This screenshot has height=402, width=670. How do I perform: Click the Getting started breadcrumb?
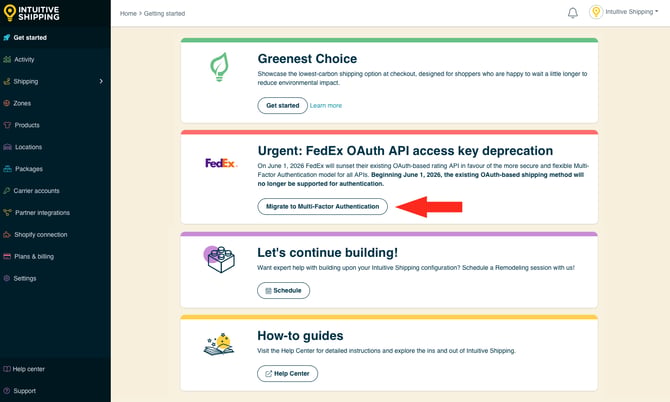click(x=165, y=14)
